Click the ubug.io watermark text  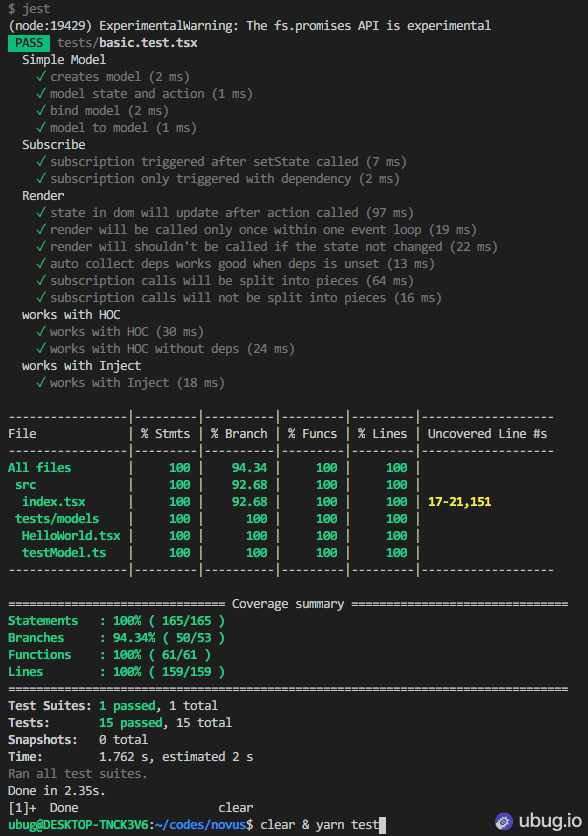pyautogui.click(x=550, y=821)
